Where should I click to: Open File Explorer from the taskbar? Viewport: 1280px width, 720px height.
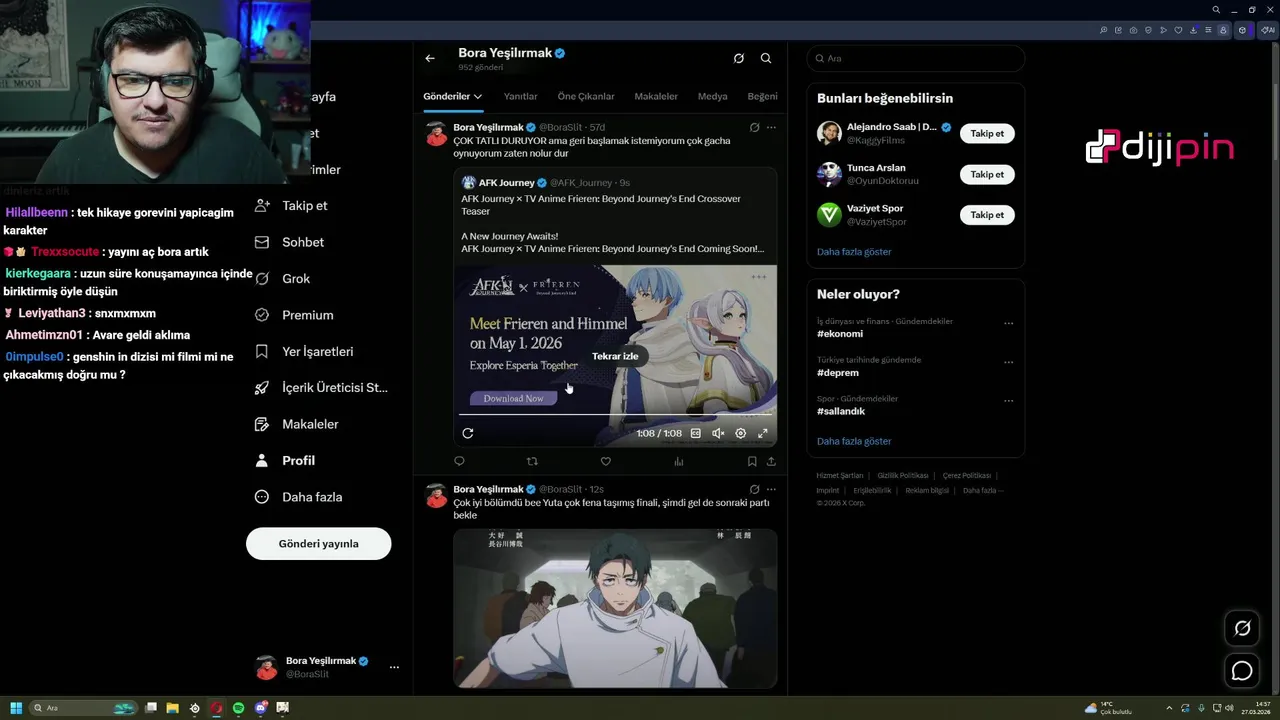pos(172,708)
